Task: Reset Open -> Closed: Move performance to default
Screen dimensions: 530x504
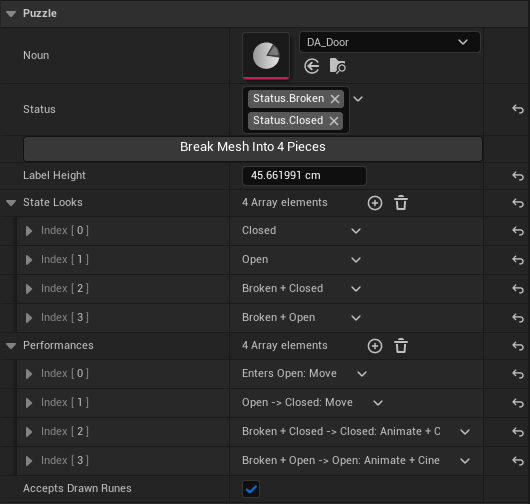Action: (x=518, y=403)
